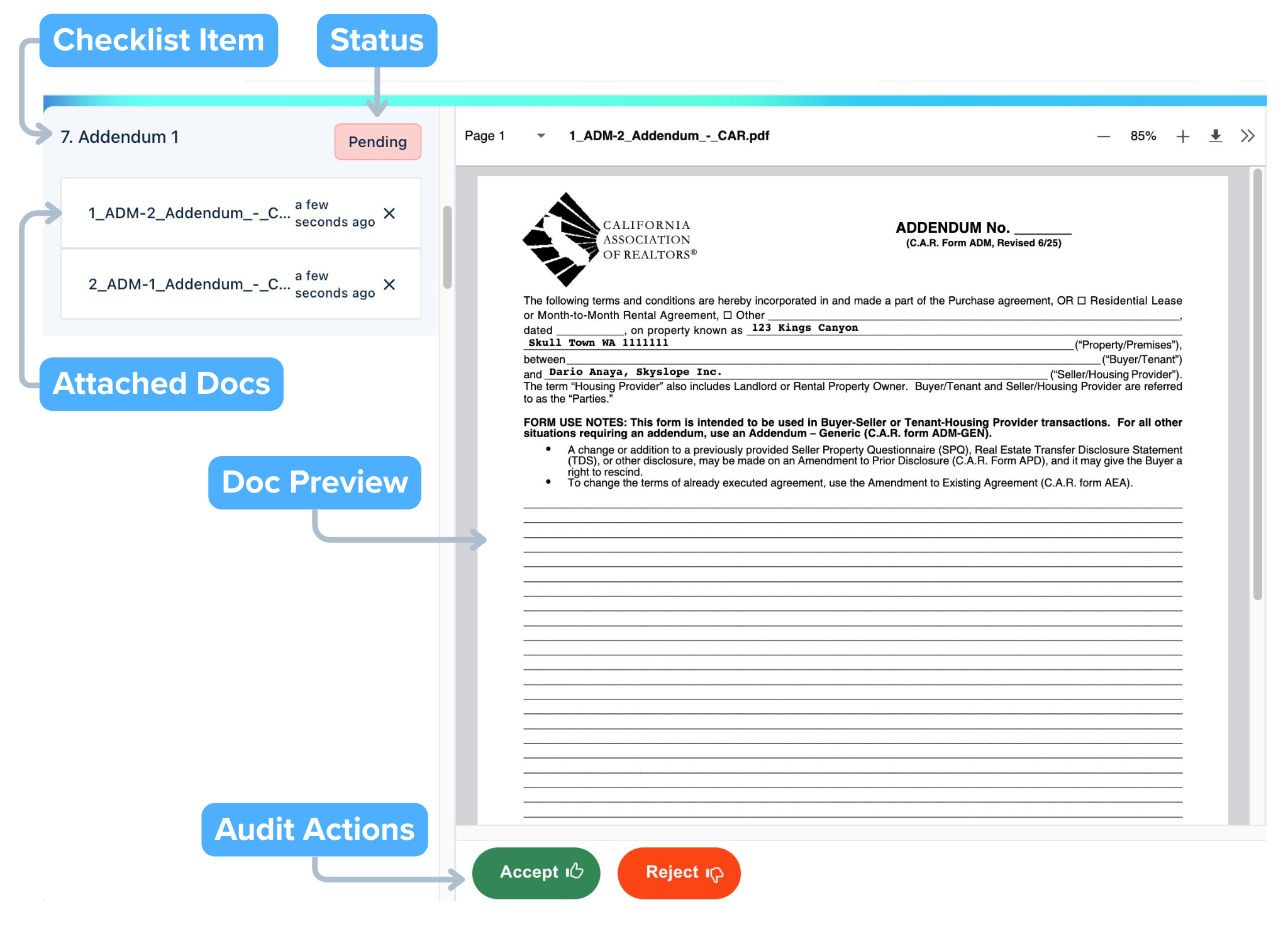1288x931 pixels.
Task: Click the document preview vertical scrollbar
Action: tap(1257, 384)
